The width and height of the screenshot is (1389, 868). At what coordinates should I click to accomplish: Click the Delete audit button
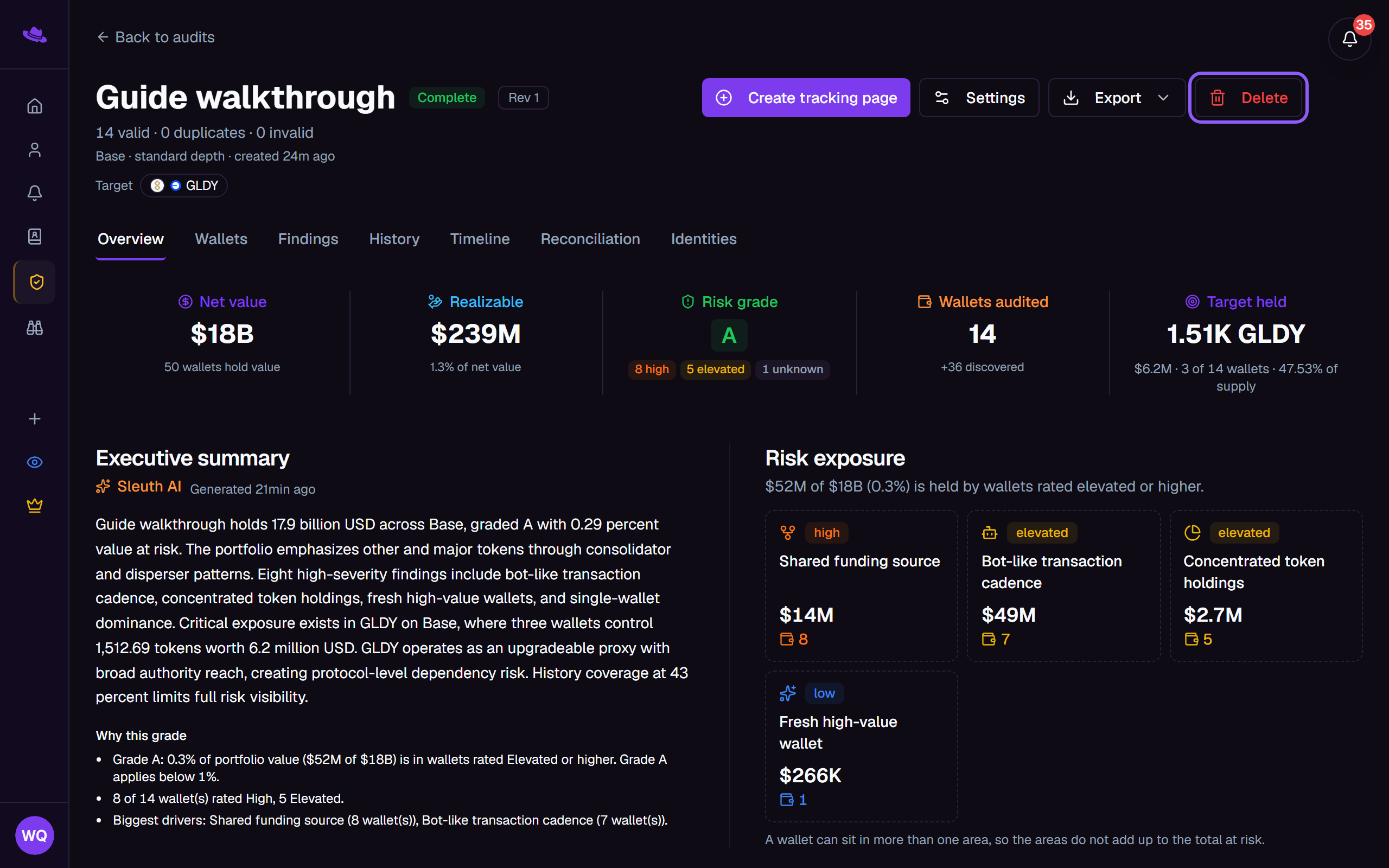[1248, 98]
